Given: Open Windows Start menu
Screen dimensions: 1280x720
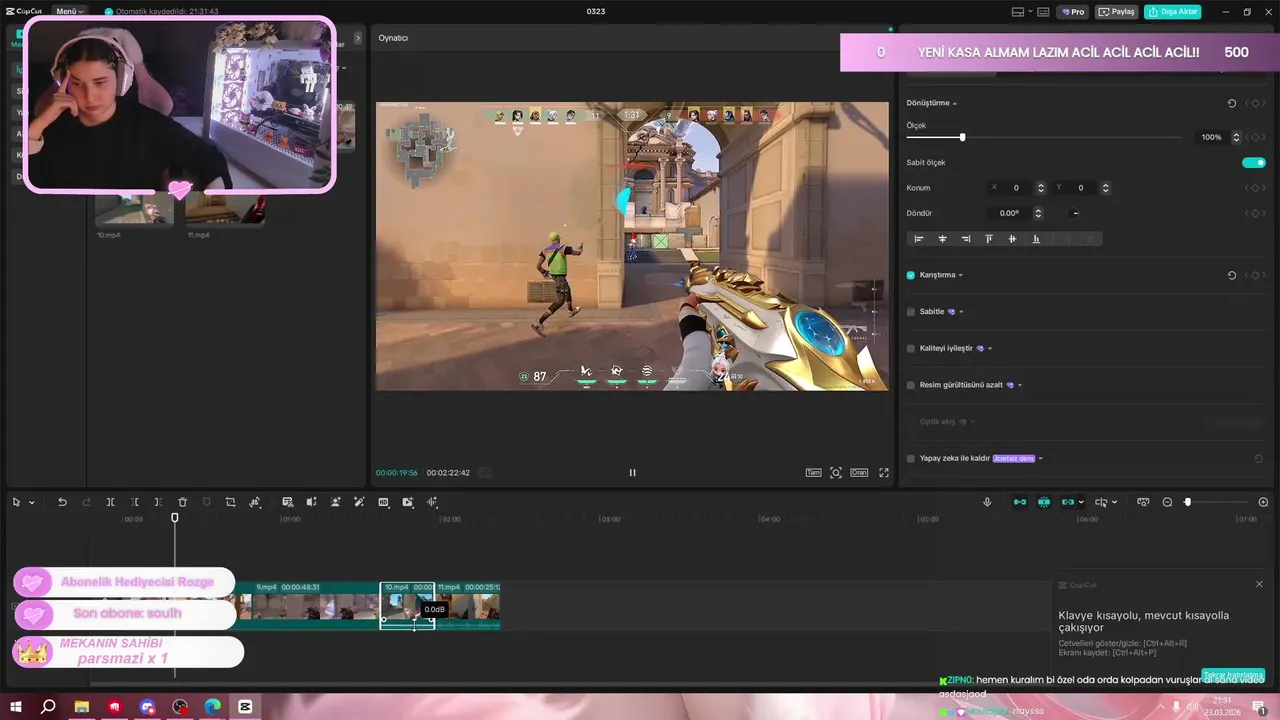Looking at the screenshot, I should click(x=15, y=706).
